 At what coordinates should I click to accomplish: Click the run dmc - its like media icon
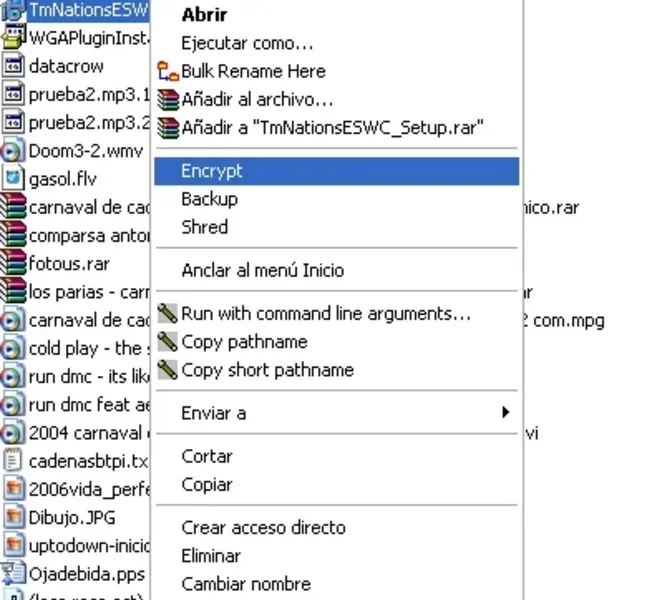point(12,377)
